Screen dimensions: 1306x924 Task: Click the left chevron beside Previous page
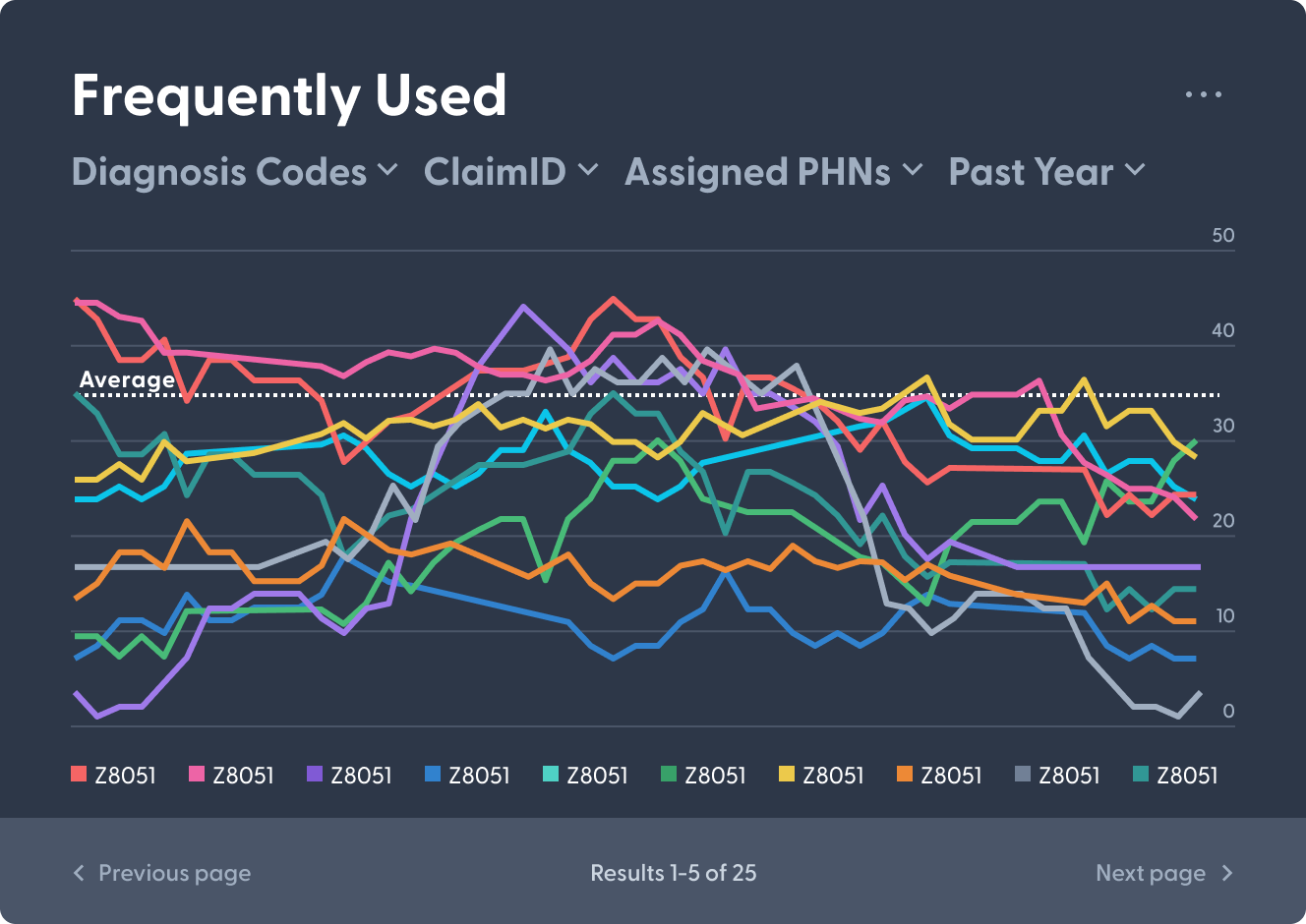[80, 873]
